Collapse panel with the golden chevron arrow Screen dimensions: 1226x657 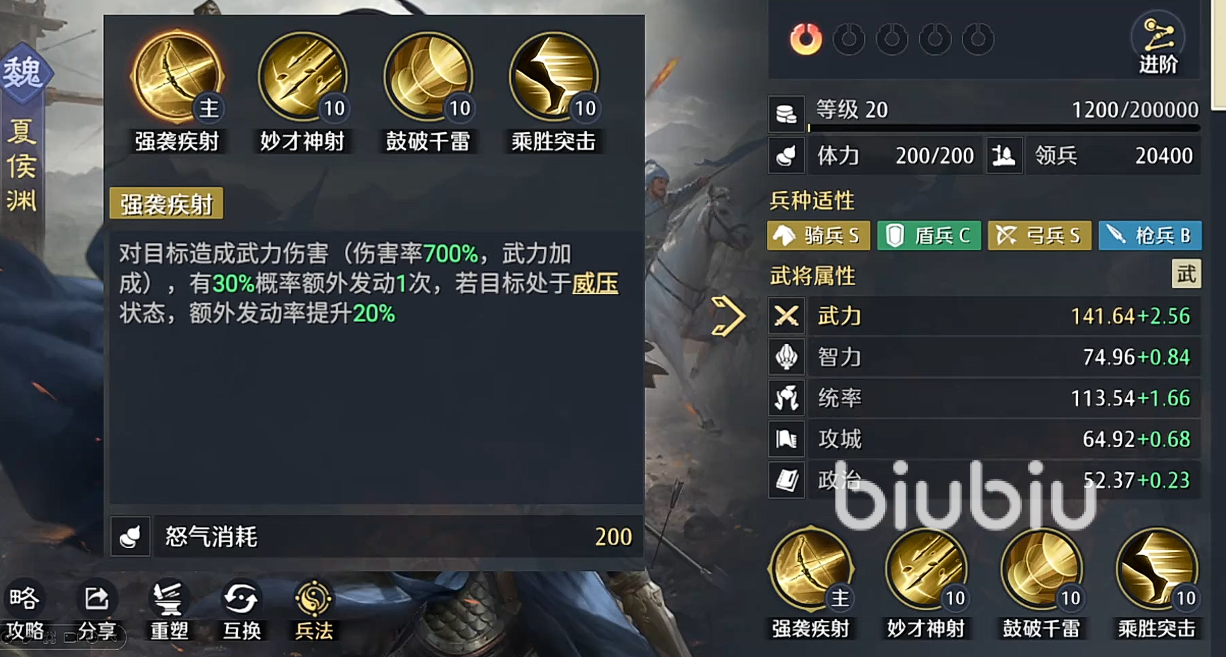click(x=728, y=317)
